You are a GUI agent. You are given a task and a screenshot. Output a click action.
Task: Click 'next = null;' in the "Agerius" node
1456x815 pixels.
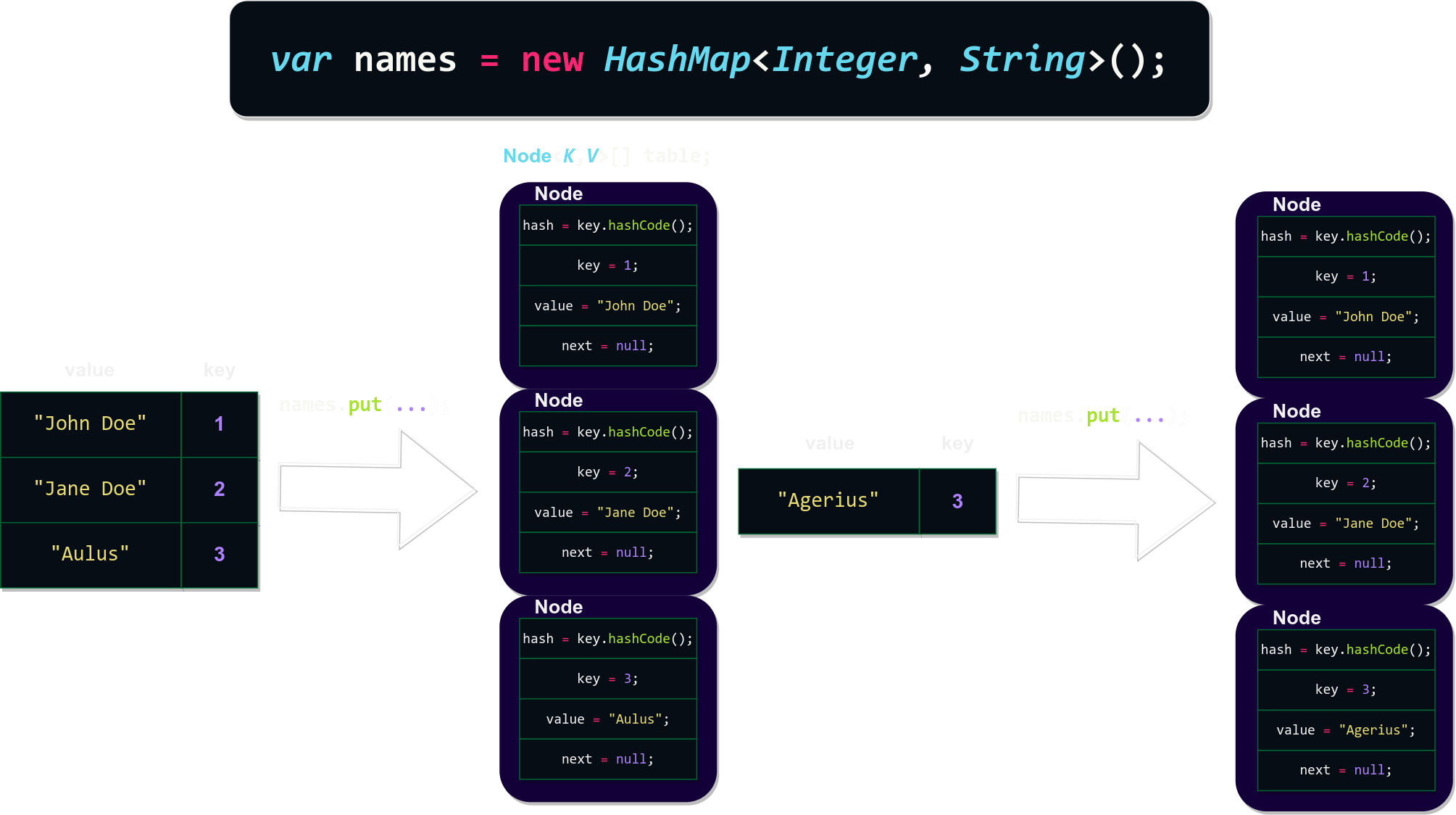pyautogui.click(x=1346, y=770)
